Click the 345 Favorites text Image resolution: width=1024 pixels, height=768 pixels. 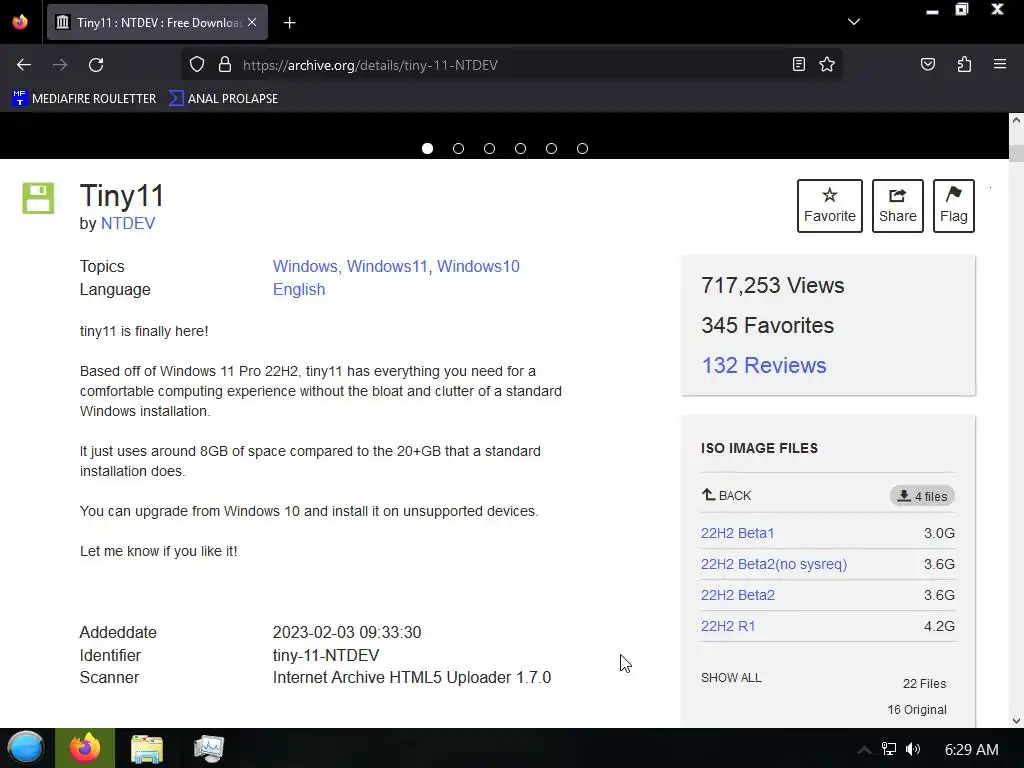[767, 325]
